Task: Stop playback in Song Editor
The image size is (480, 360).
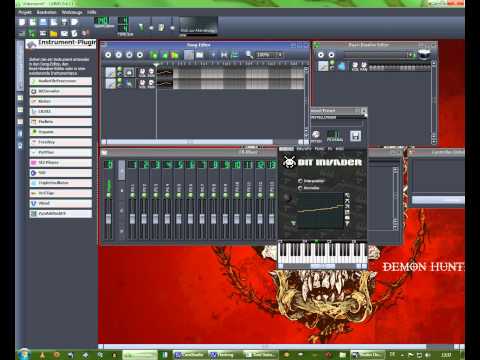Action: 140,55
